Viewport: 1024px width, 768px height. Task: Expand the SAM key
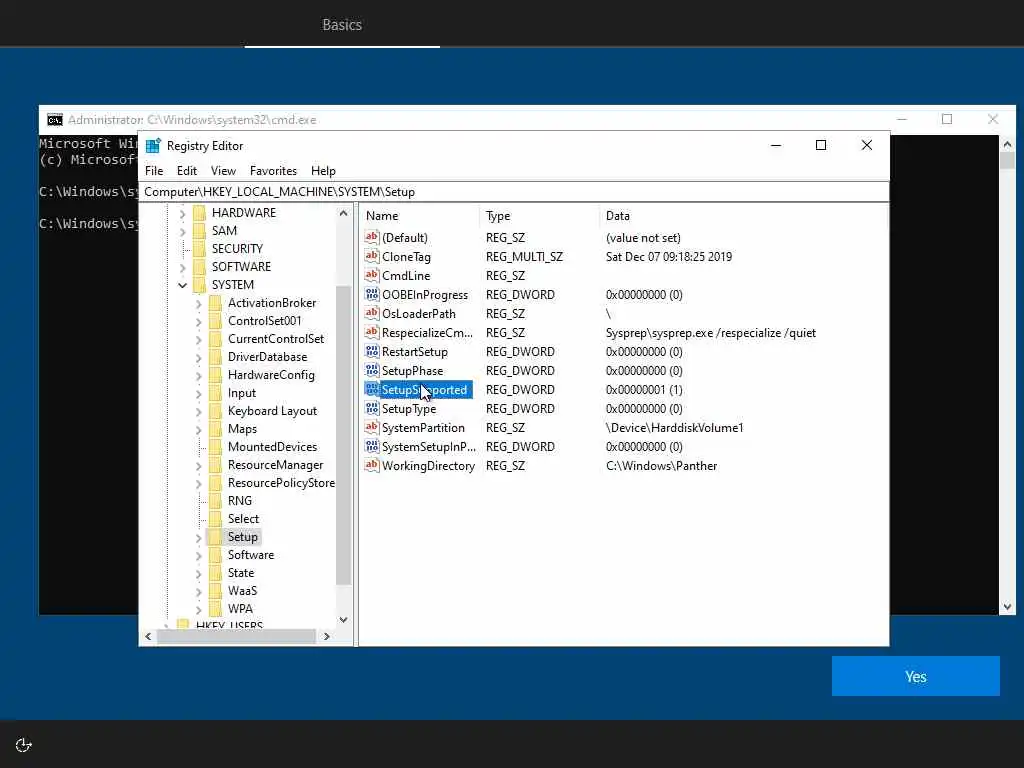coord(182,231)
